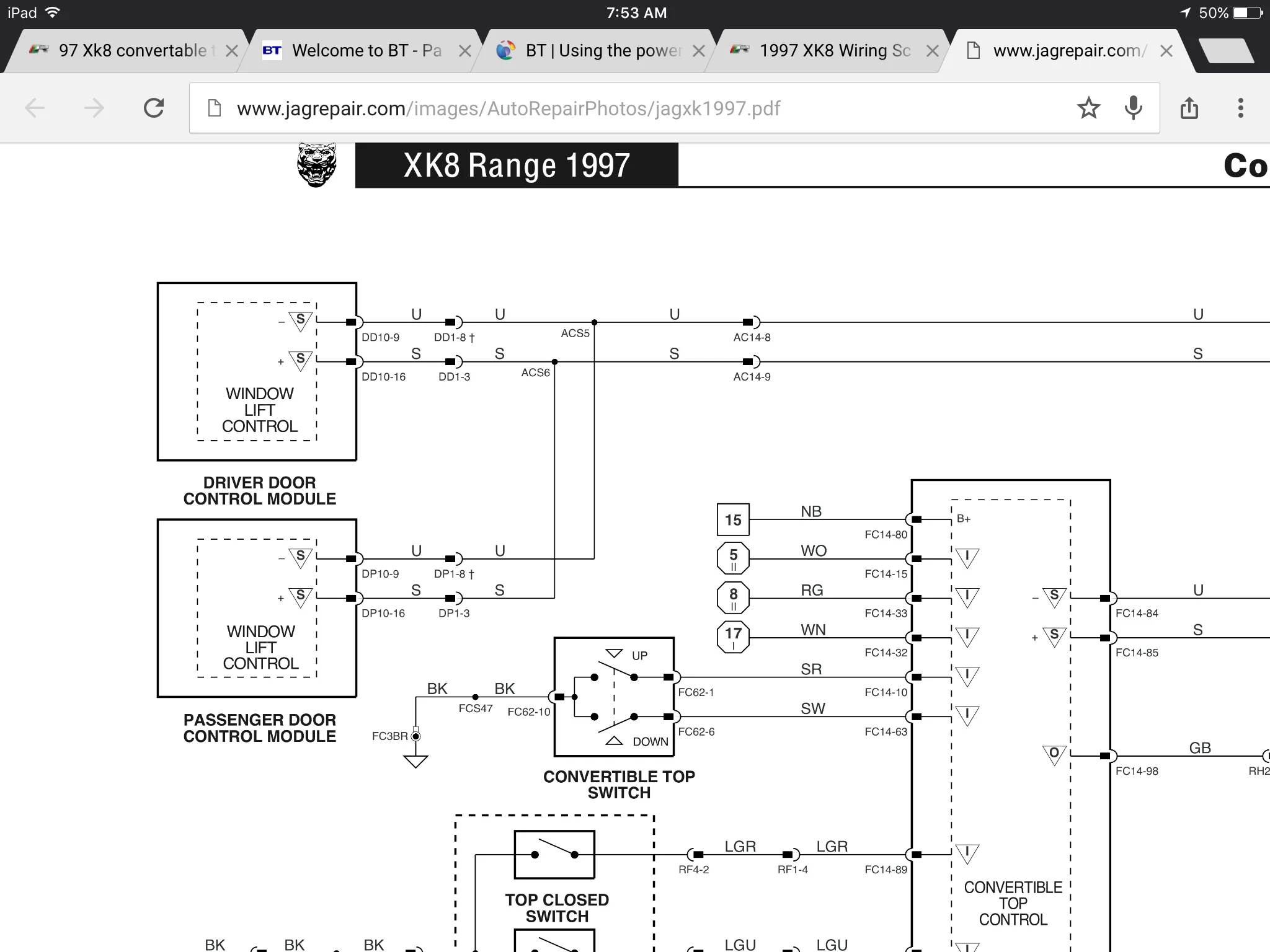The width and height of the screenshot is (1270, 952).
Task: Tap connector label DP10-16
Action: click(383, 613)
